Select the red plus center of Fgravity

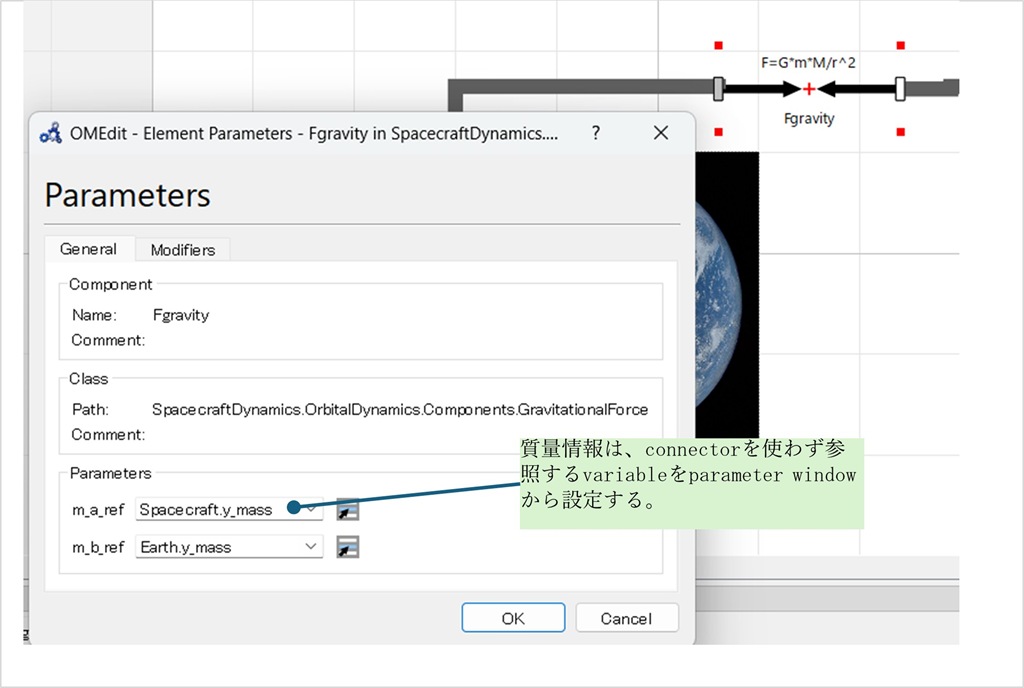[809, 90]
